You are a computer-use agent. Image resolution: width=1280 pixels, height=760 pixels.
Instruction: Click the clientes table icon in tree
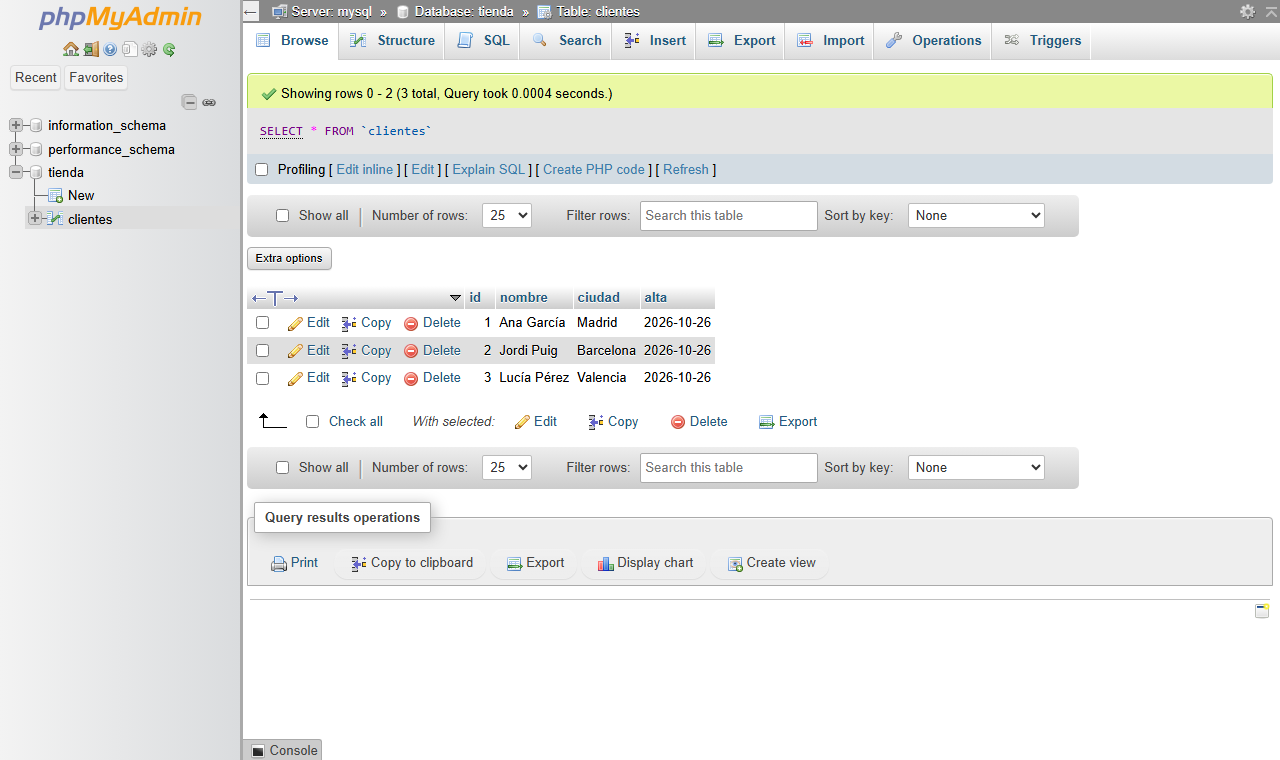[56, 219]
